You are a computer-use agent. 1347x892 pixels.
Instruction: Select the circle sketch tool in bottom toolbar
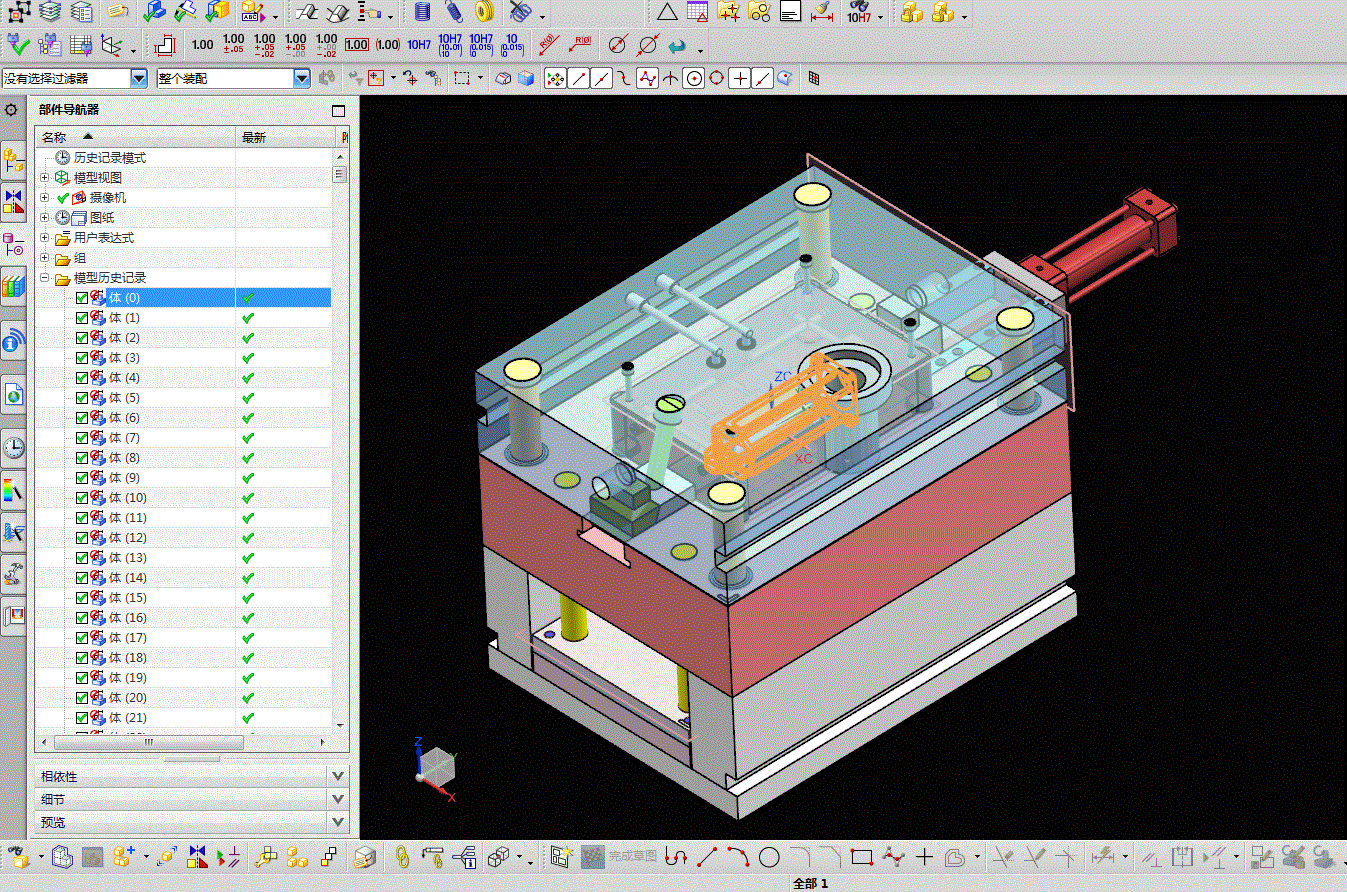[x=769, y=857]
